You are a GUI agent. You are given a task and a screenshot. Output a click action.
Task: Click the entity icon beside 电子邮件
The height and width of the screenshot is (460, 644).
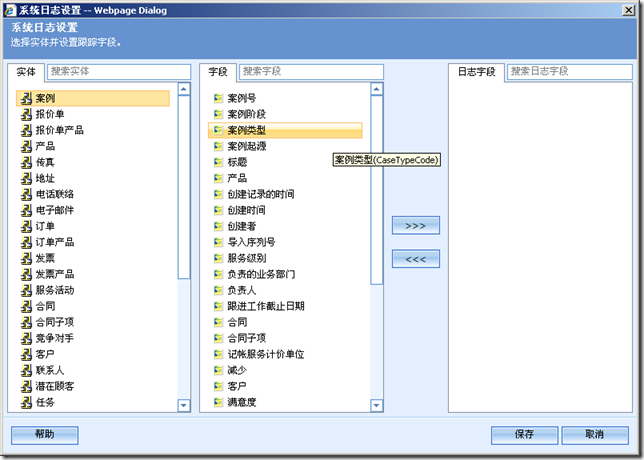coord(26,210)
